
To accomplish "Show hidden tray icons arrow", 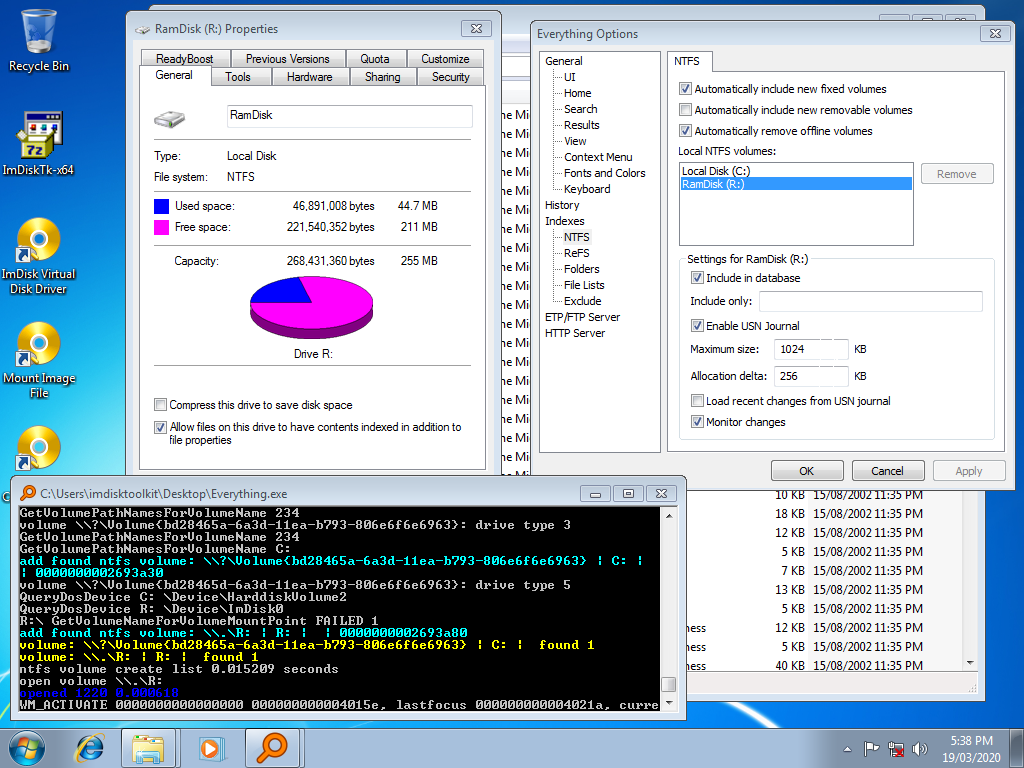I will coord(848,749).
